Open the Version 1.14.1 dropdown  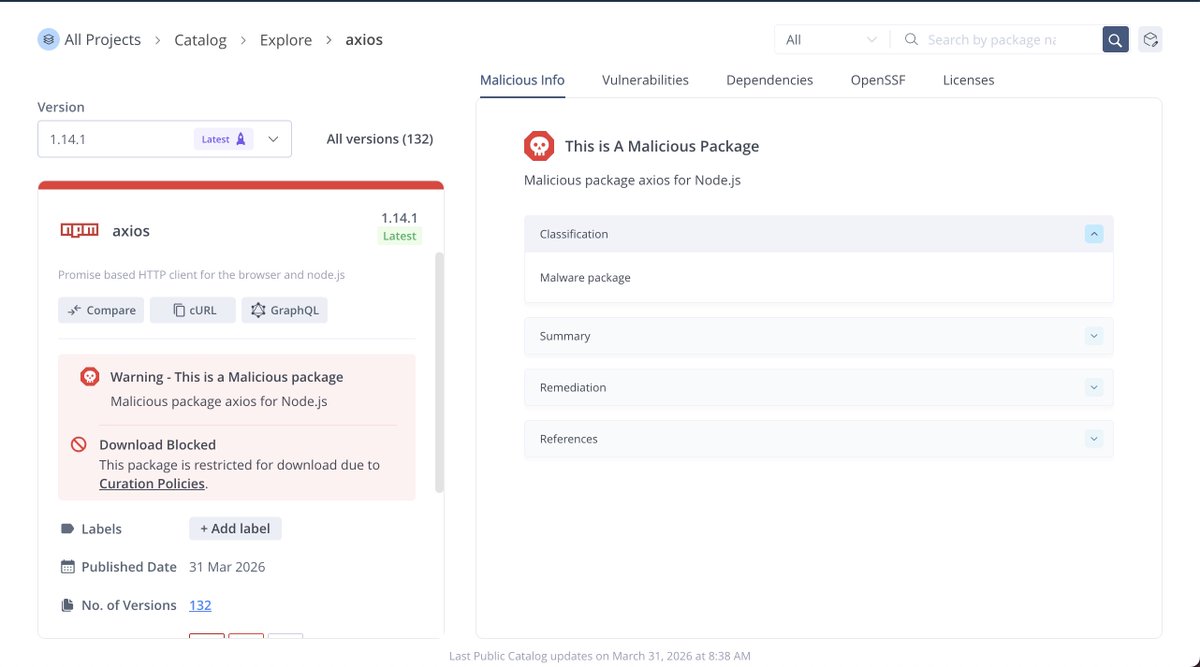click(164, 139)
